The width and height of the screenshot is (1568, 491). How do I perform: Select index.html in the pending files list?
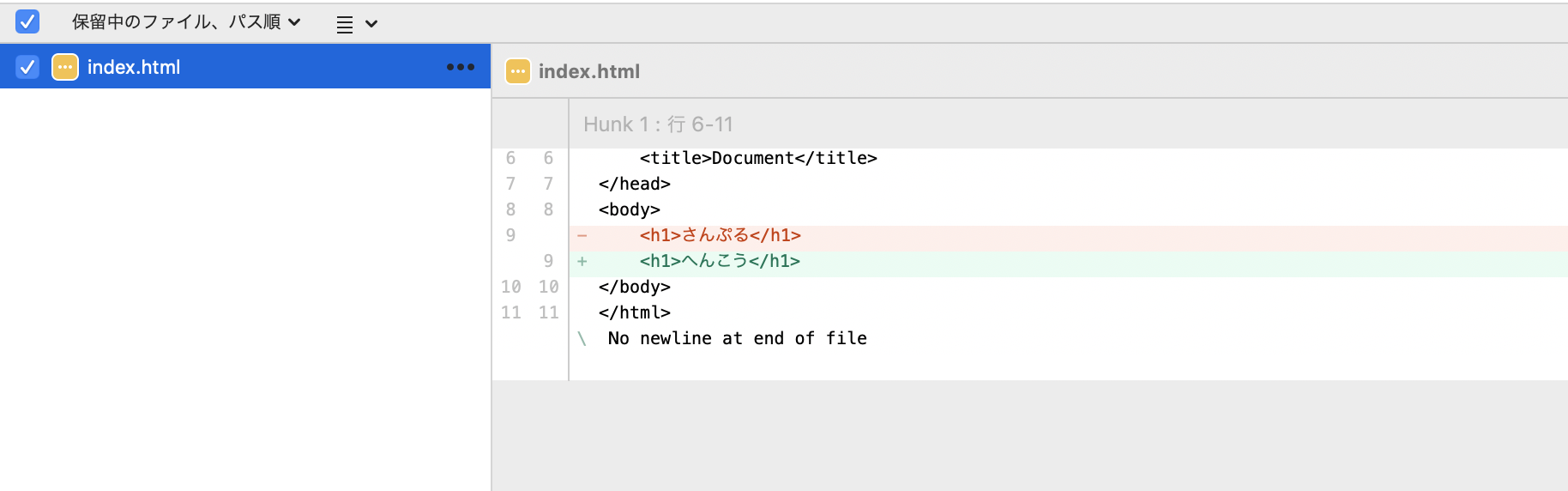point(245,67)
